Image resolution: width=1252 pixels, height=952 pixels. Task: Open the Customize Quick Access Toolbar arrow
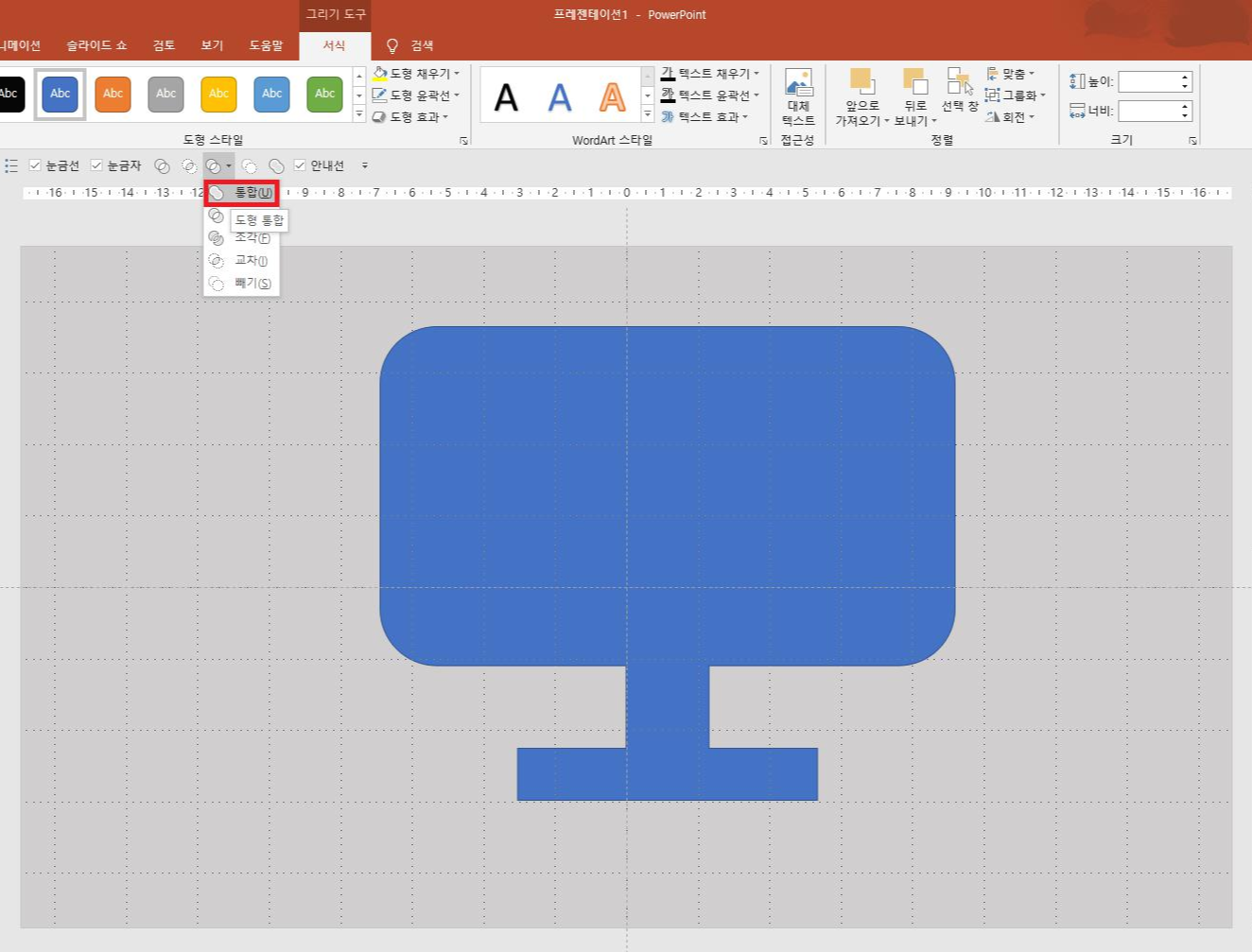point(365,165)
